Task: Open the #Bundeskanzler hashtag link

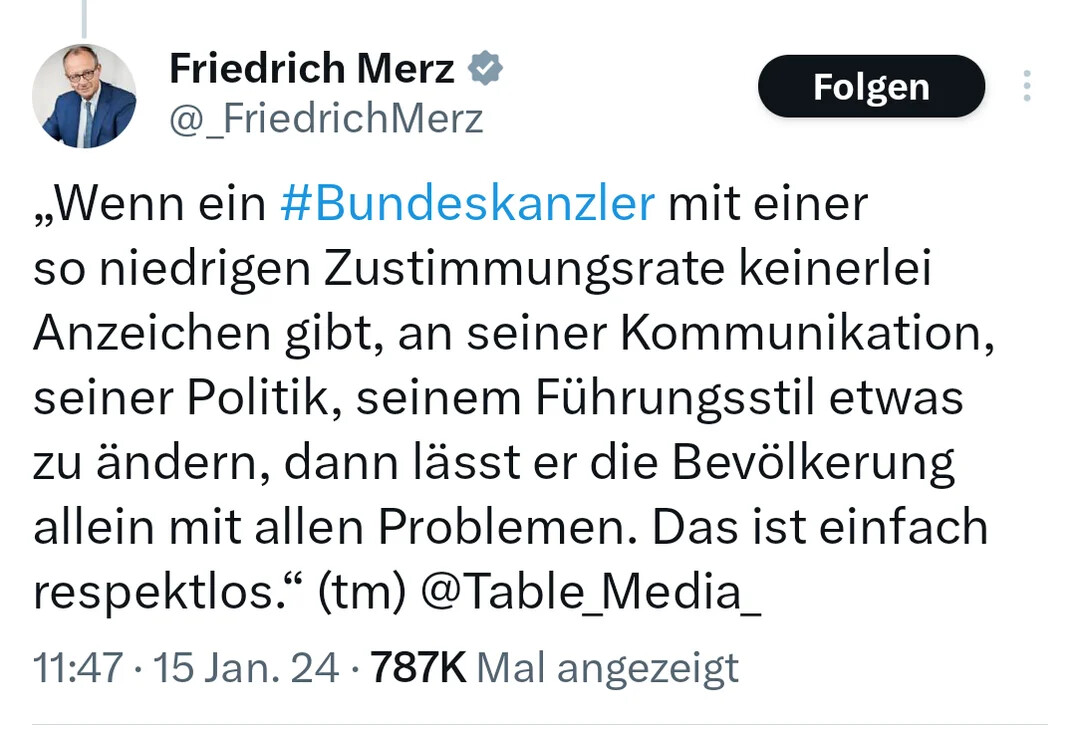Action: 467,204
